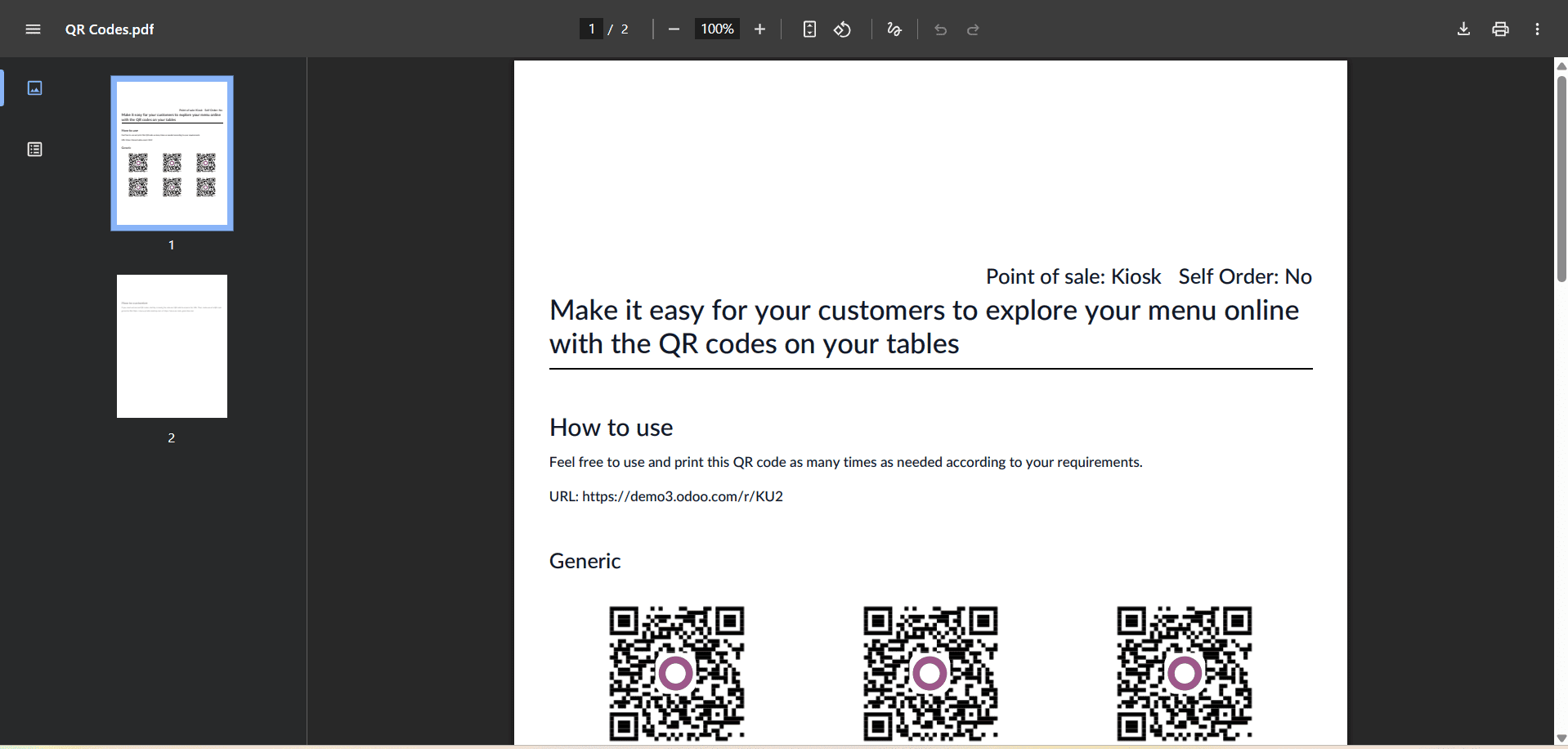1568x749 pixels.
Task: Switch to page thumbnails view
Action: pyautogui.click(x=34, y=87)
